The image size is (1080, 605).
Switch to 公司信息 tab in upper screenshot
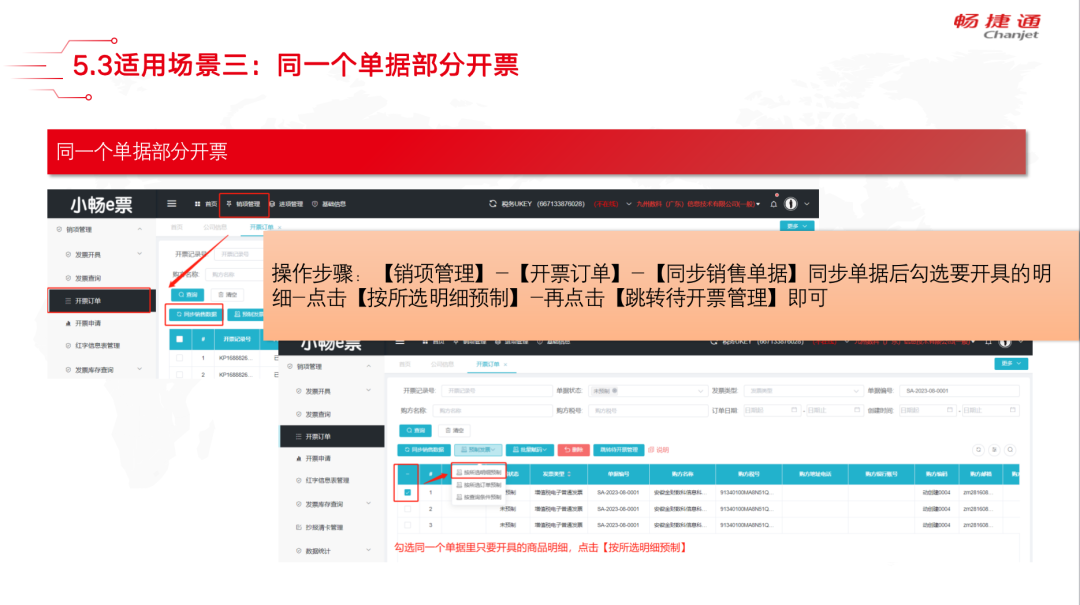coord(215,227)
